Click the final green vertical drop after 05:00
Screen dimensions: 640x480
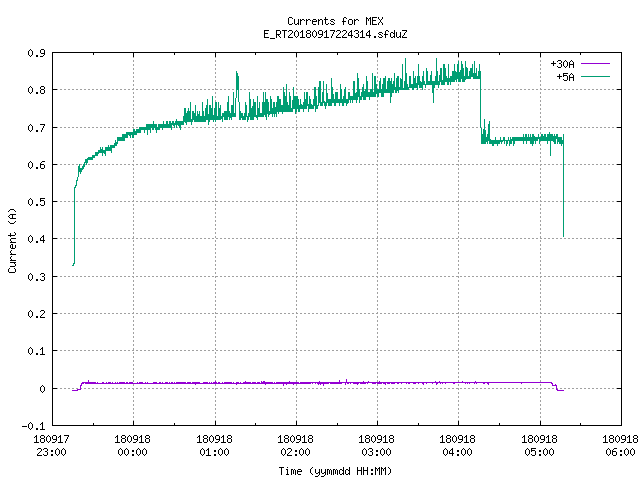pyautogui.click(x=563, y=188)
